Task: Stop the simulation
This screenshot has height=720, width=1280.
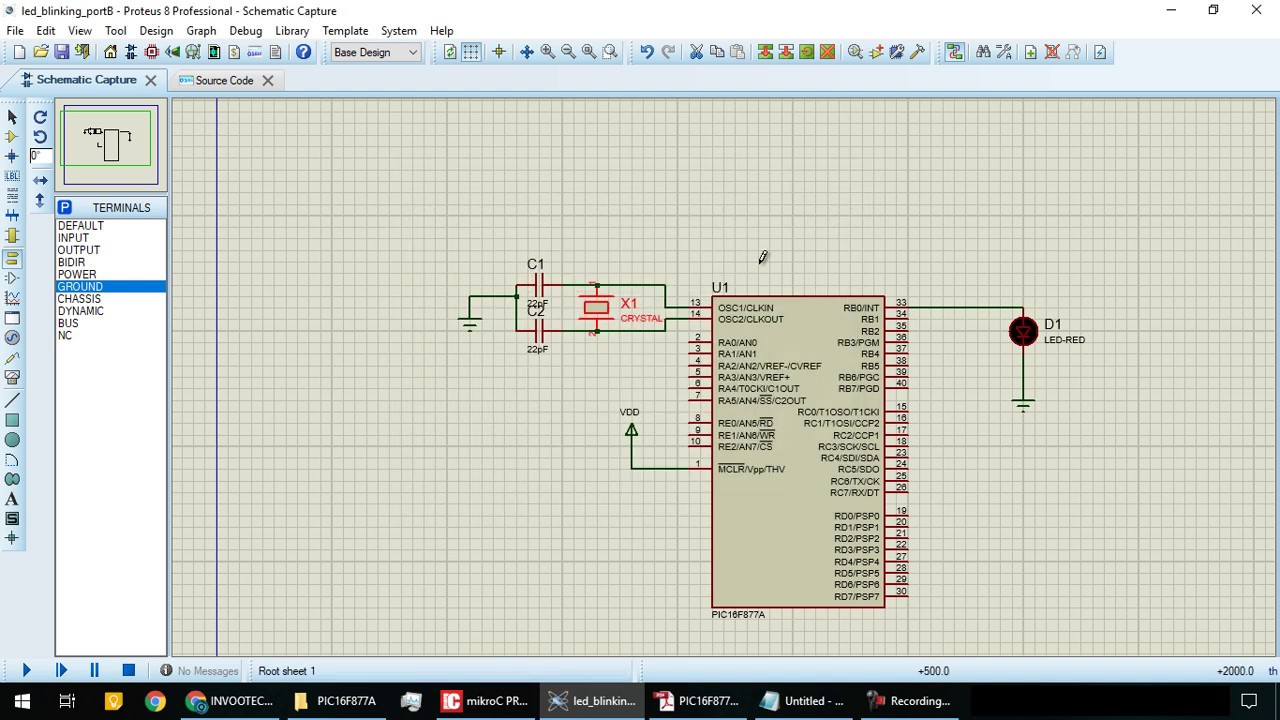Action: (128, 671)
